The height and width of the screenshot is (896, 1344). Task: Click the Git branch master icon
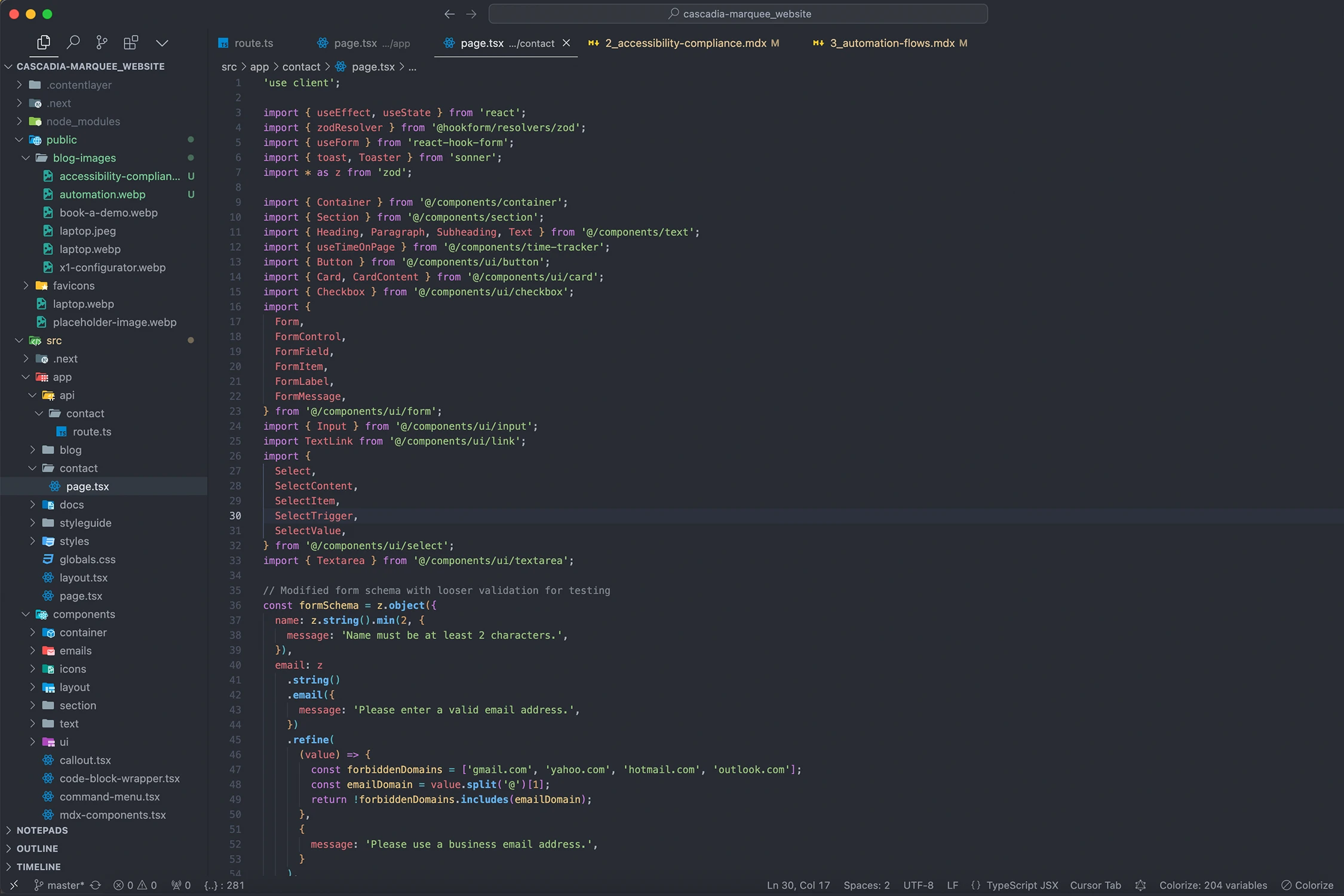tap(36, 885)
